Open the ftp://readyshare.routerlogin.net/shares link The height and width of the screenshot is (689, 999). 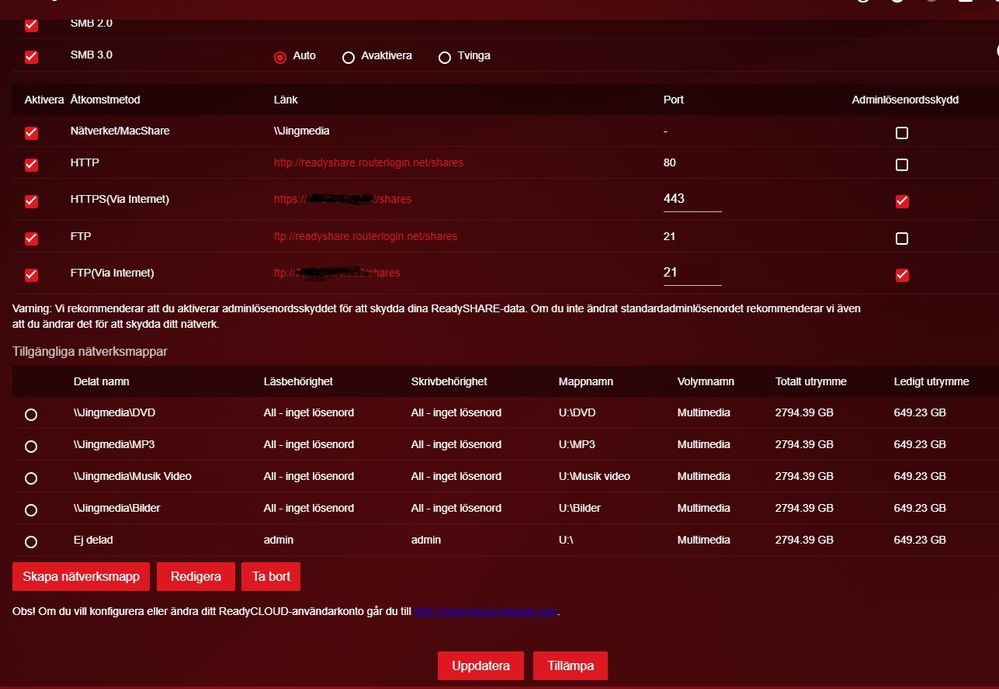(x=365, y=237)
